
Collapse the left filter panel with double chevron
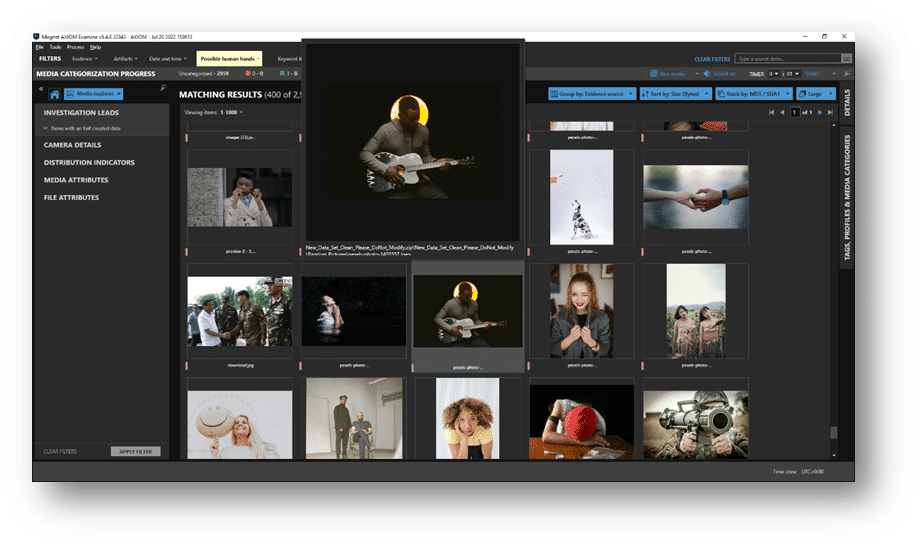(41, 89)
